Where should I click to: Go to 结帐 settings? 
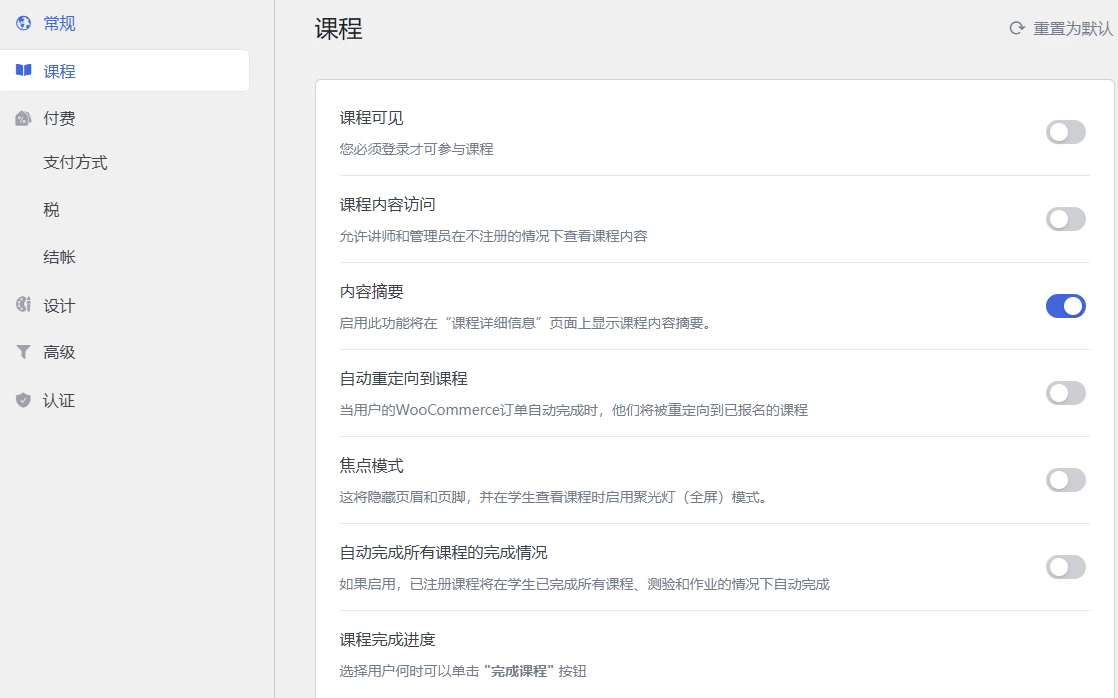click(x=60, y=257)
